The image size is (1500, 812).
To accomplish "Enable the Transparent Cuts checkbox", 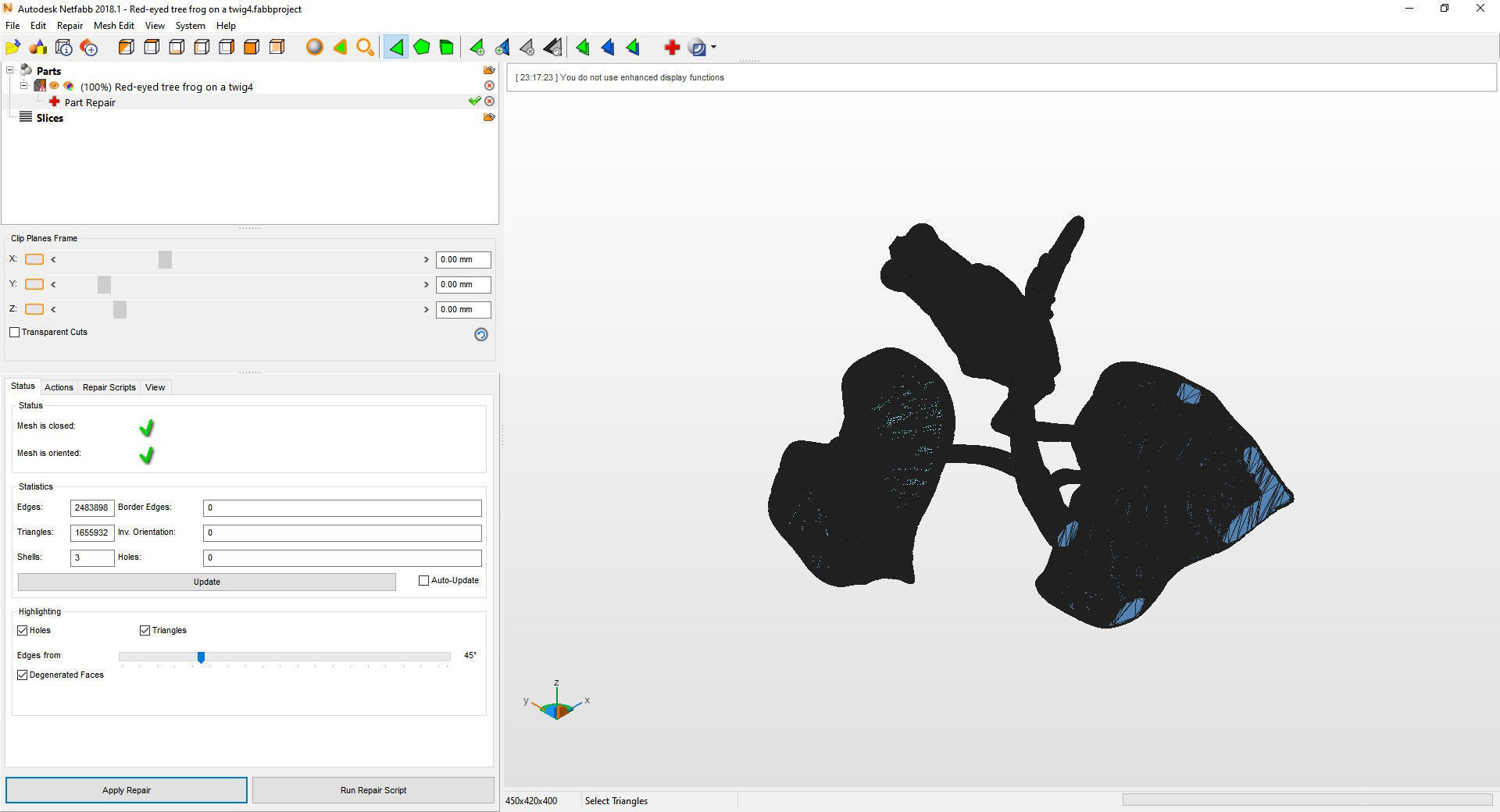I will coord(14,332).
